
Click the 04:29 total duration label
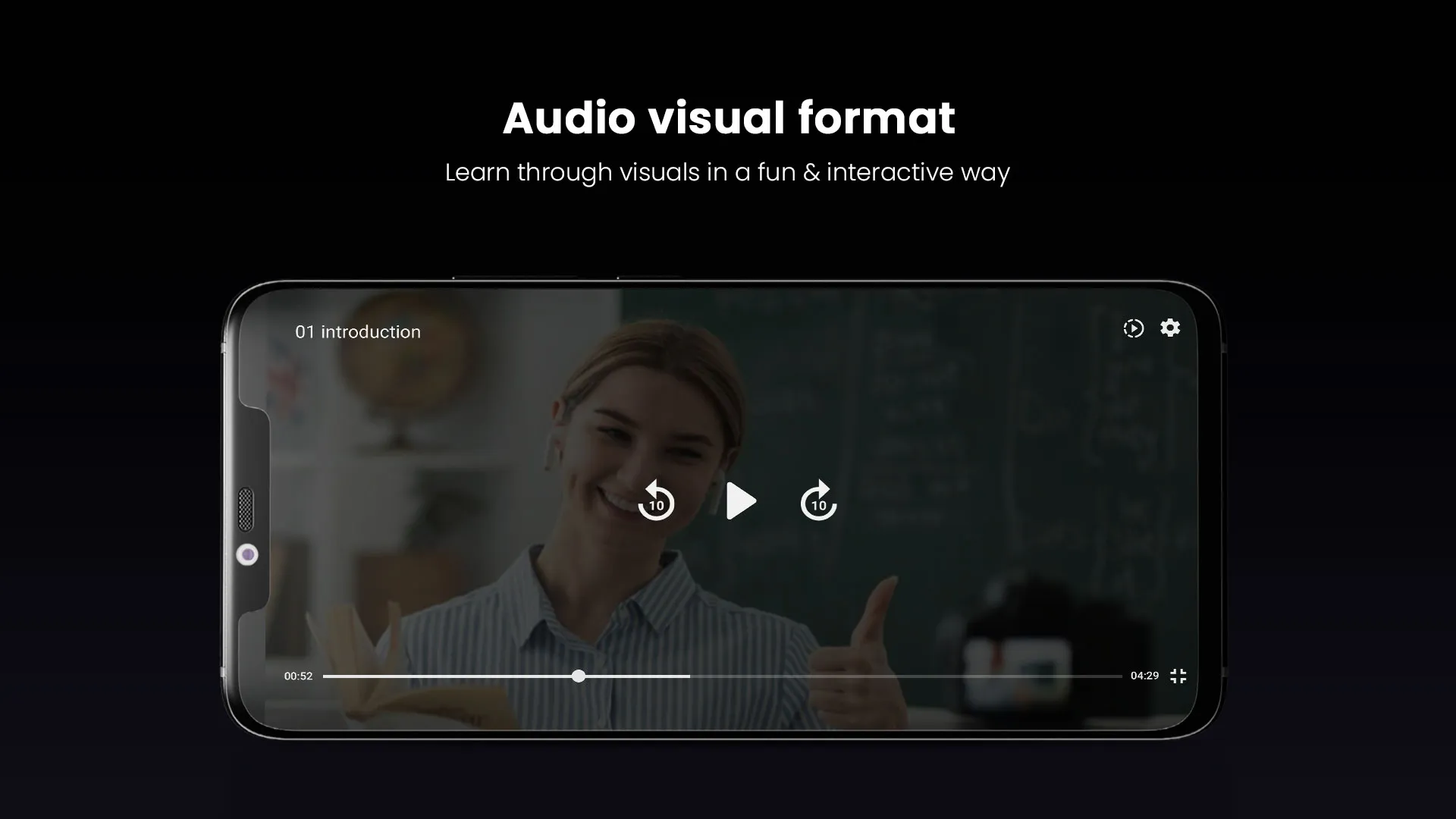[1144, 675]
